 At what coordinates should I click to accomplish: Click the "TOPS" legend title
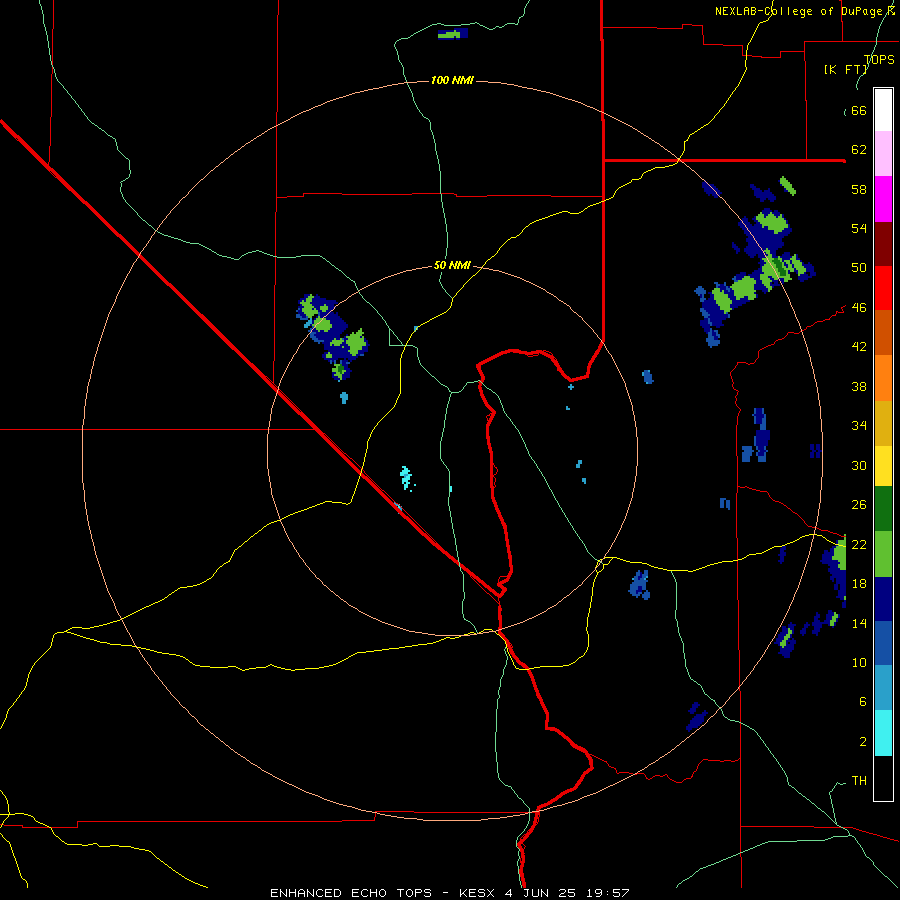pyautogui.click(x=879, y=59)
